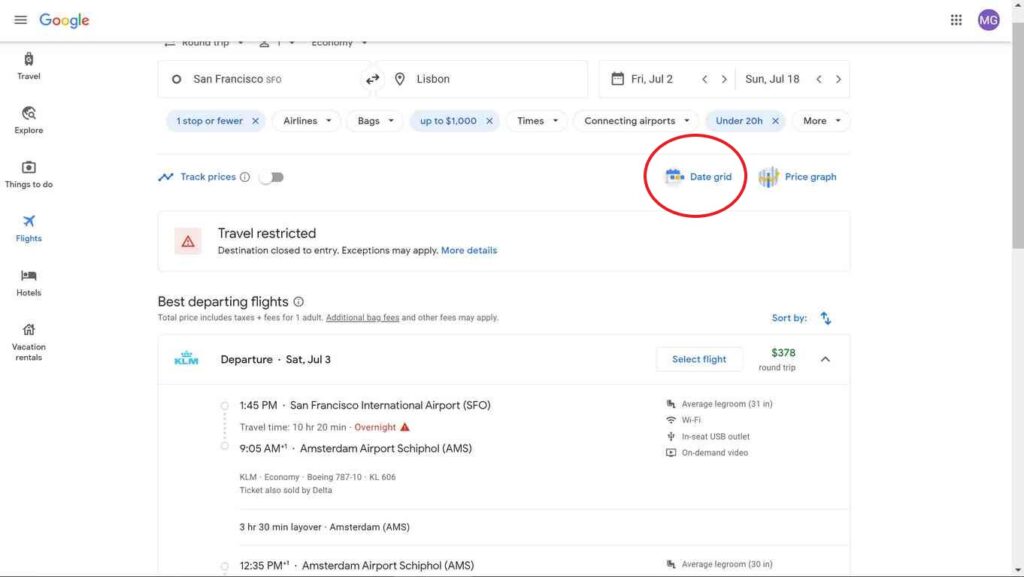The image size is (1024, 577).
Task: Open the 1 stop or fewer filter
Action: point(209,121)
